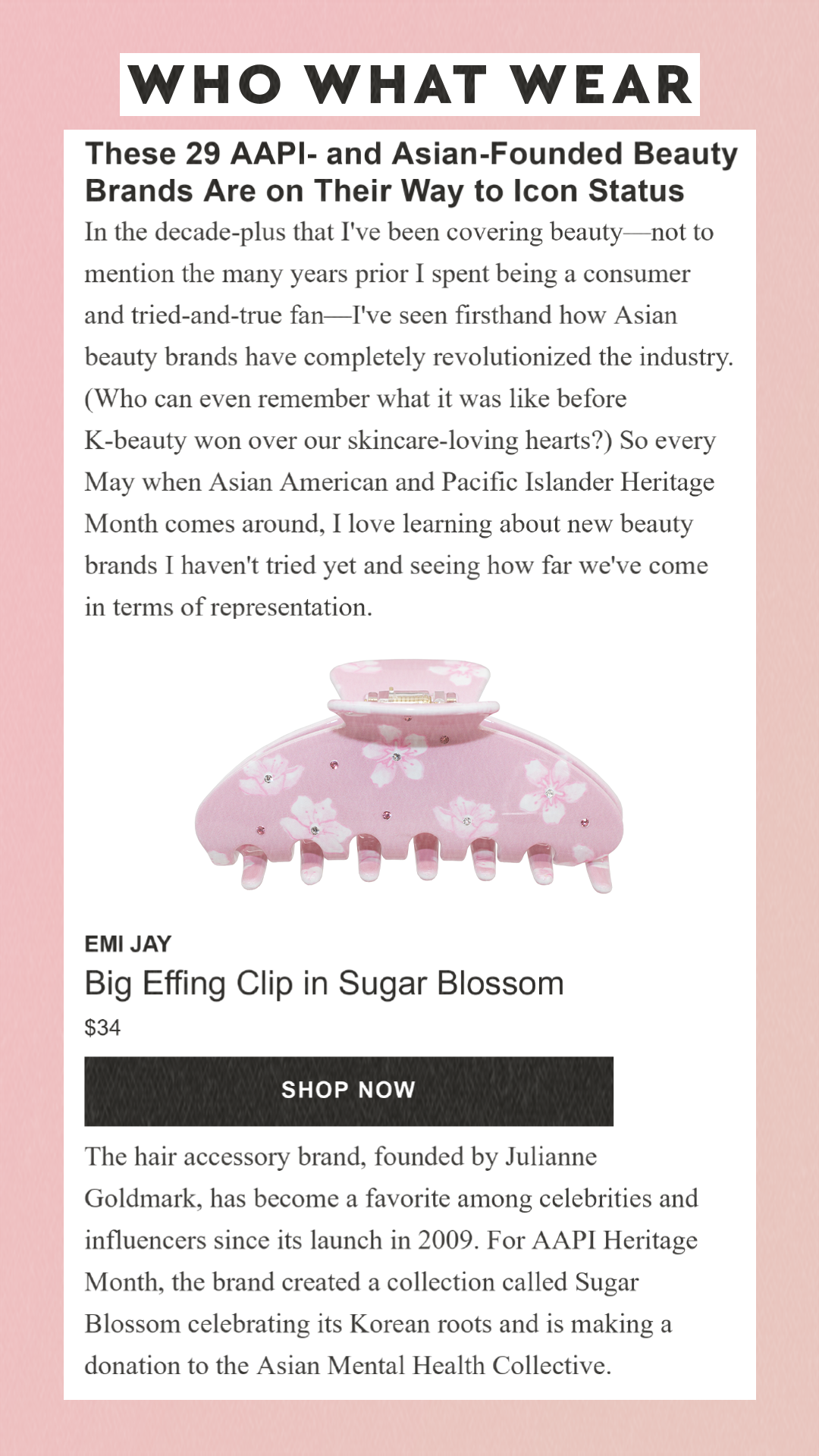The image size is (819, 1456).
Task: Click the word "K-beauty" in the intro
Action: point(135,441)
